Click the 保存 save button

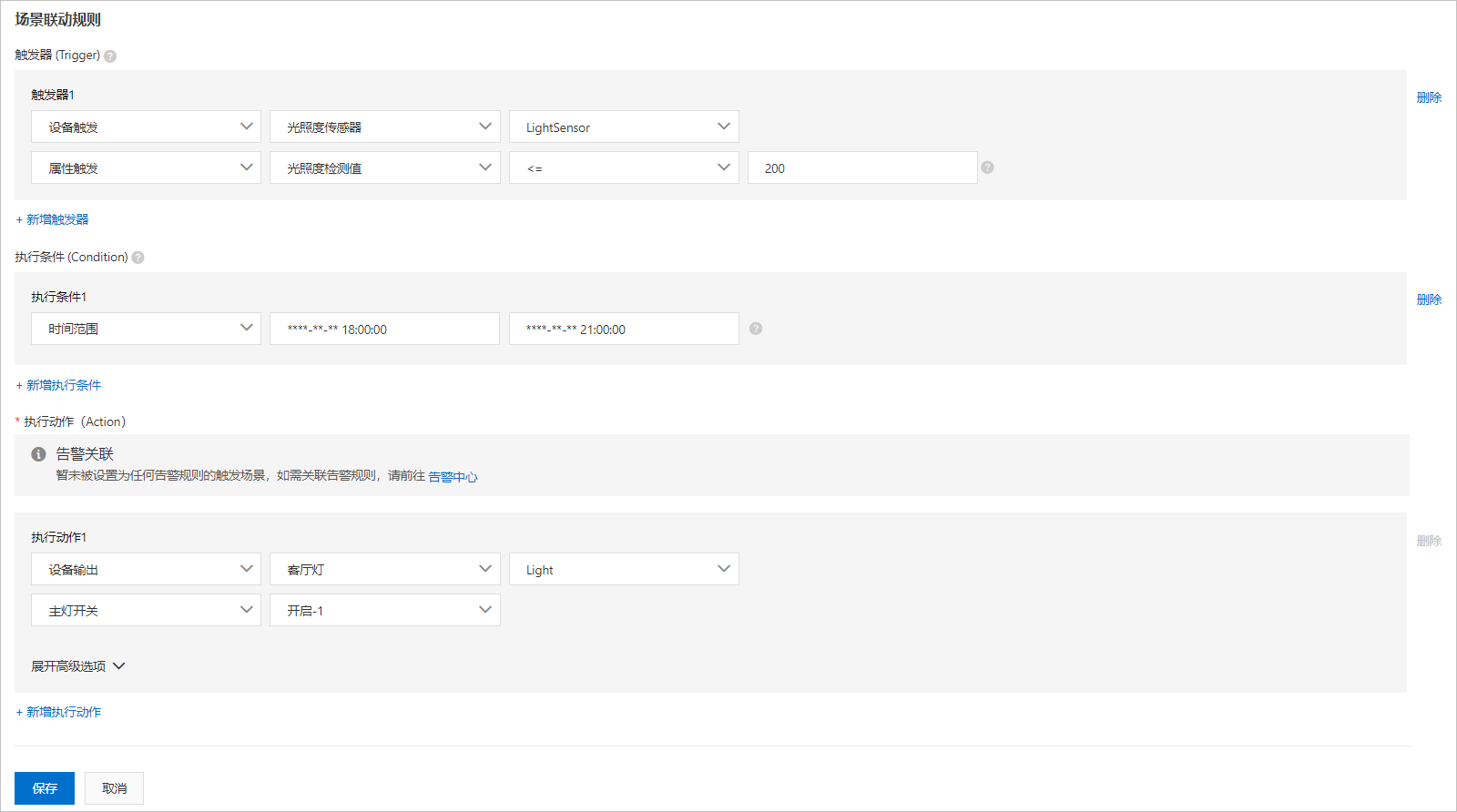[x=45, y=788]
